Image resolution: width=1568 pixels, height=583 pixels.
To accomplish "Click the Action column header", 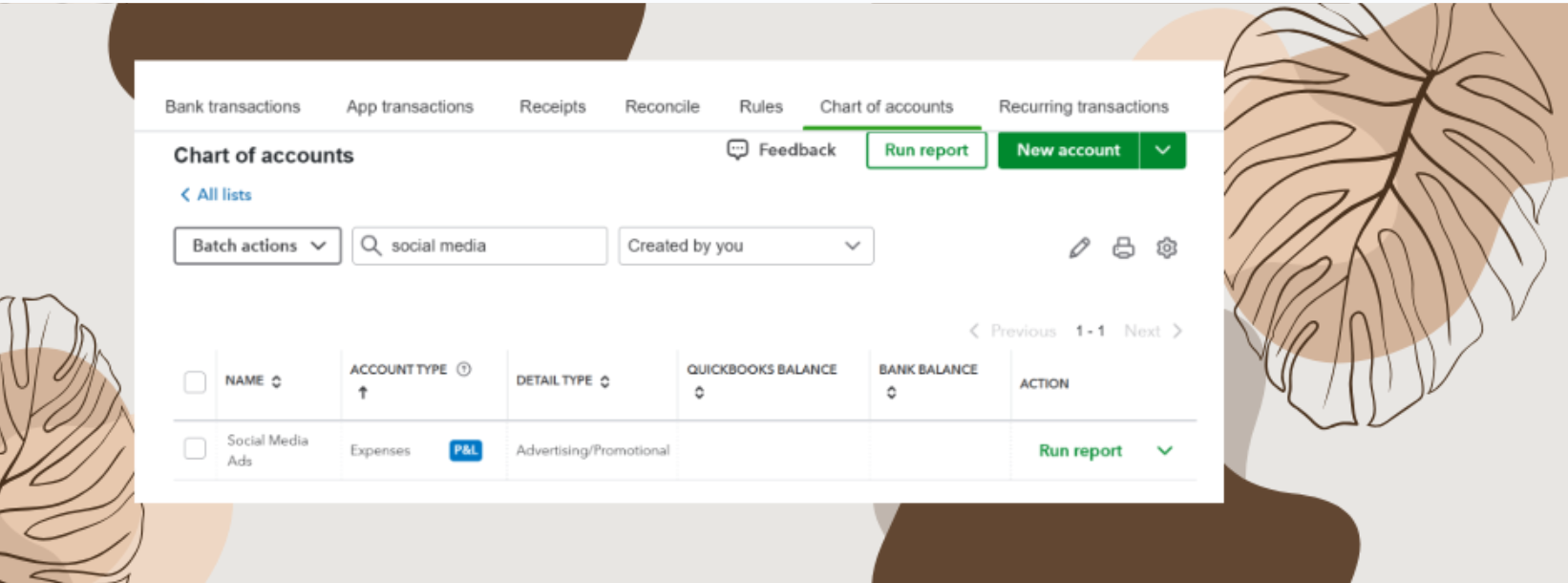I will [1045, 383].
